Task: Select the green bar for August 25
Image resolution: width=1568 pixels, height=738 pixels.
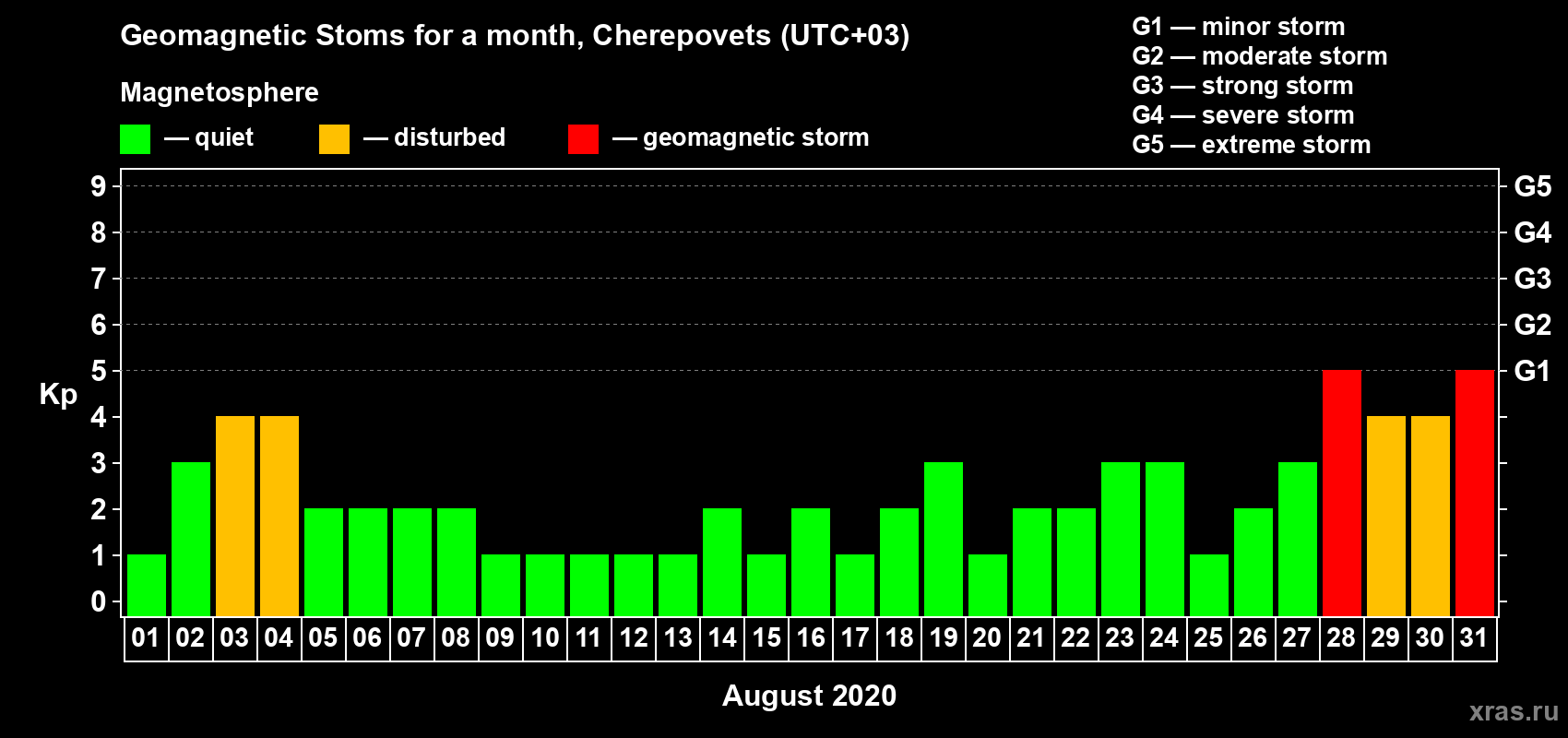Action: (x=1209, y=586)
